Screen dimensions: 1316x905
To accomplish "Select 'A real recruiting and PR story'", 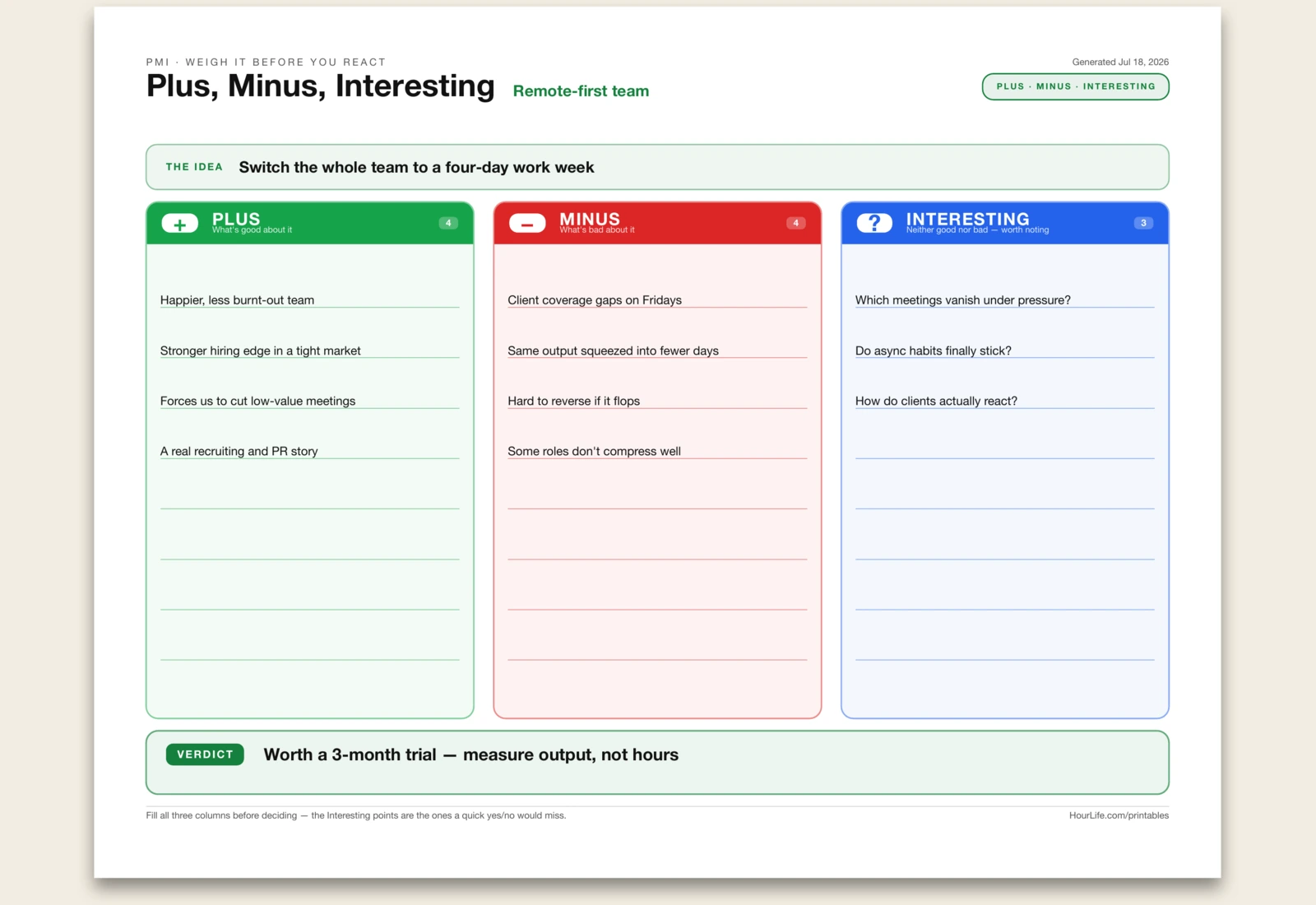I will pyautogui.click(x=239, y=451).
